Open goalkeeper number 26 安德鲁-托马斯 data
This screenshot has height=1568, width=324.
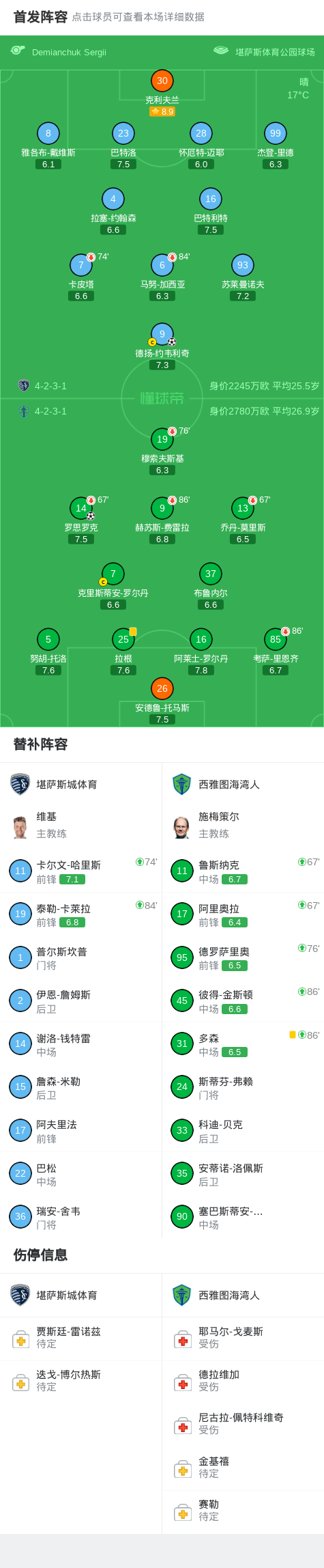162,688
